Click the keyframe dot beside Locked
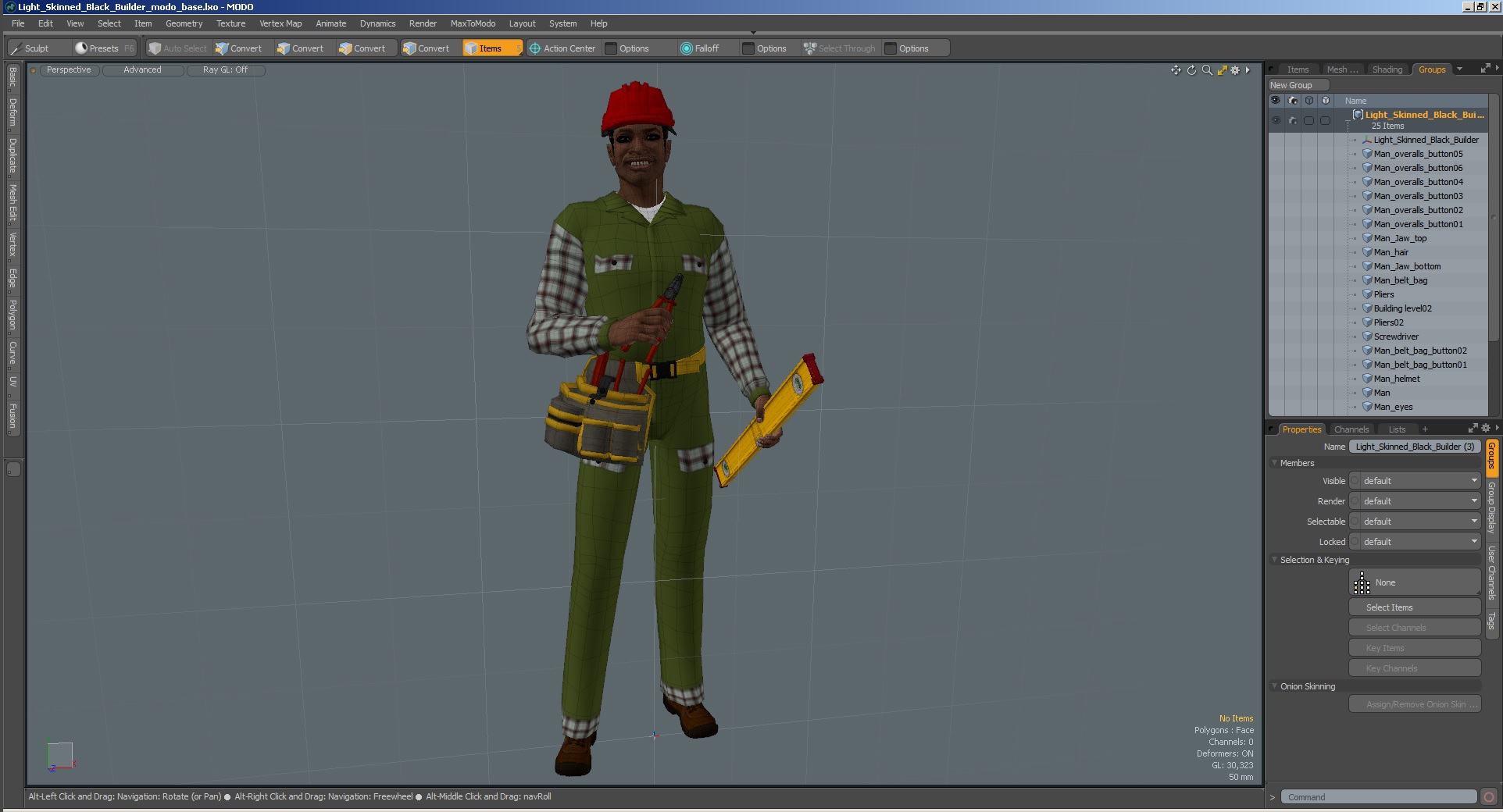Image resolution: width=1503 pixels, height=812 pixels. 1355,542
